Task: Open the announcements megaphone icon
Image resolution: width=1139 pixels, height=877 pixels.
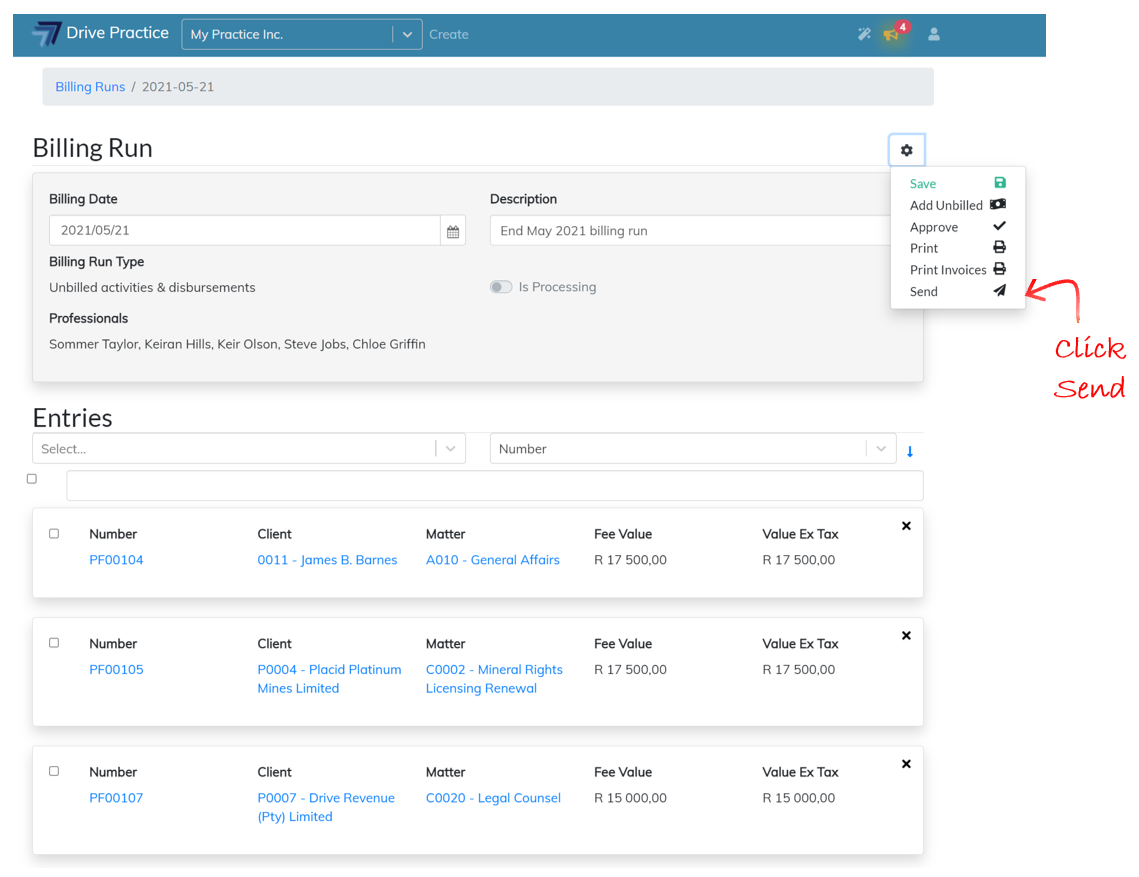Action: coord(892,34)
